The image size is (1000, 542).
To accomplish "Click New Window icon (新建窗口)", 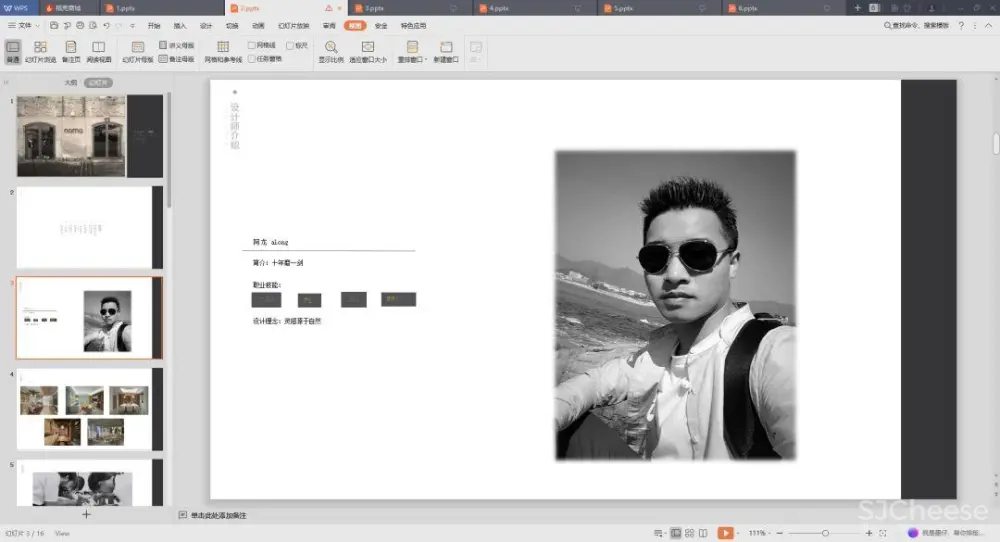I will 446,51.
